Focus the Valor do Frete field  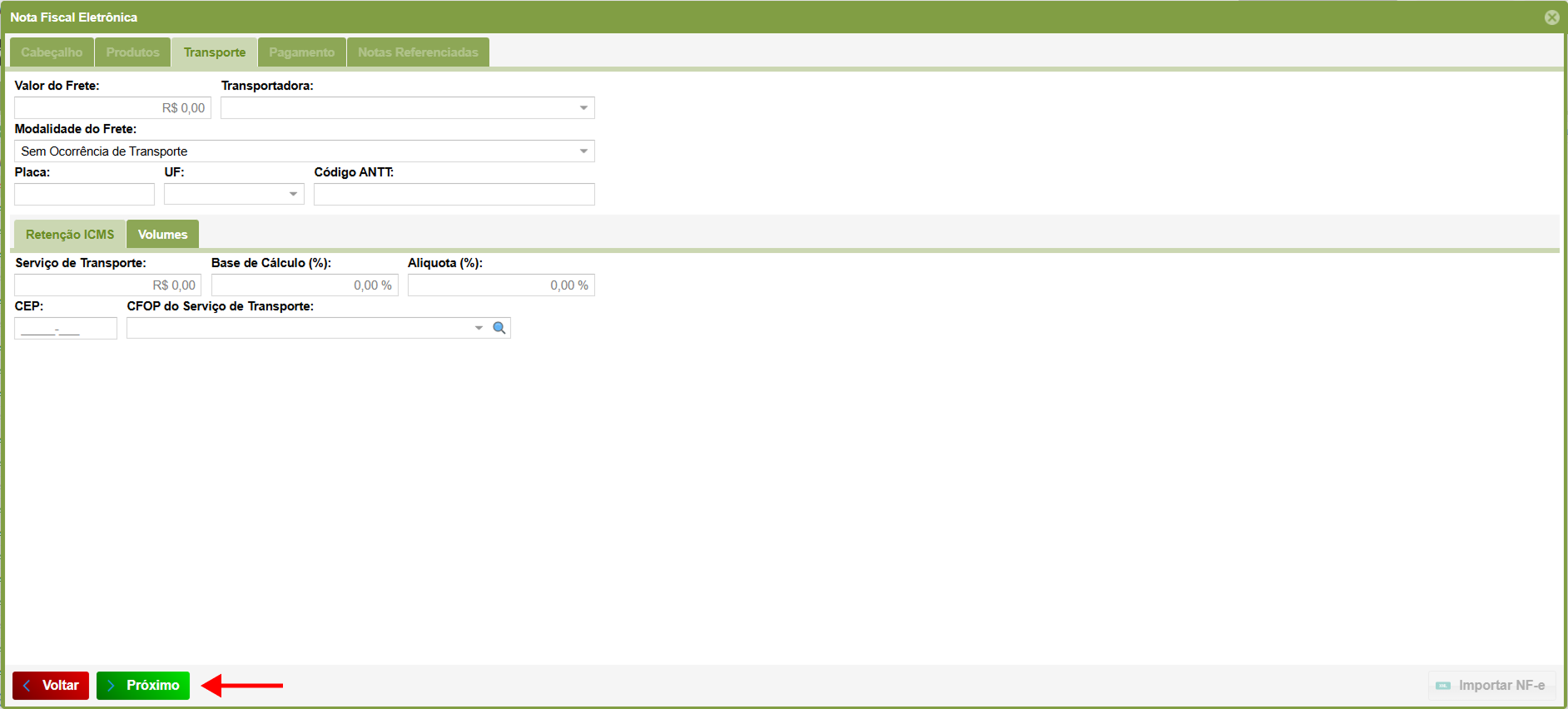(112, 108)
